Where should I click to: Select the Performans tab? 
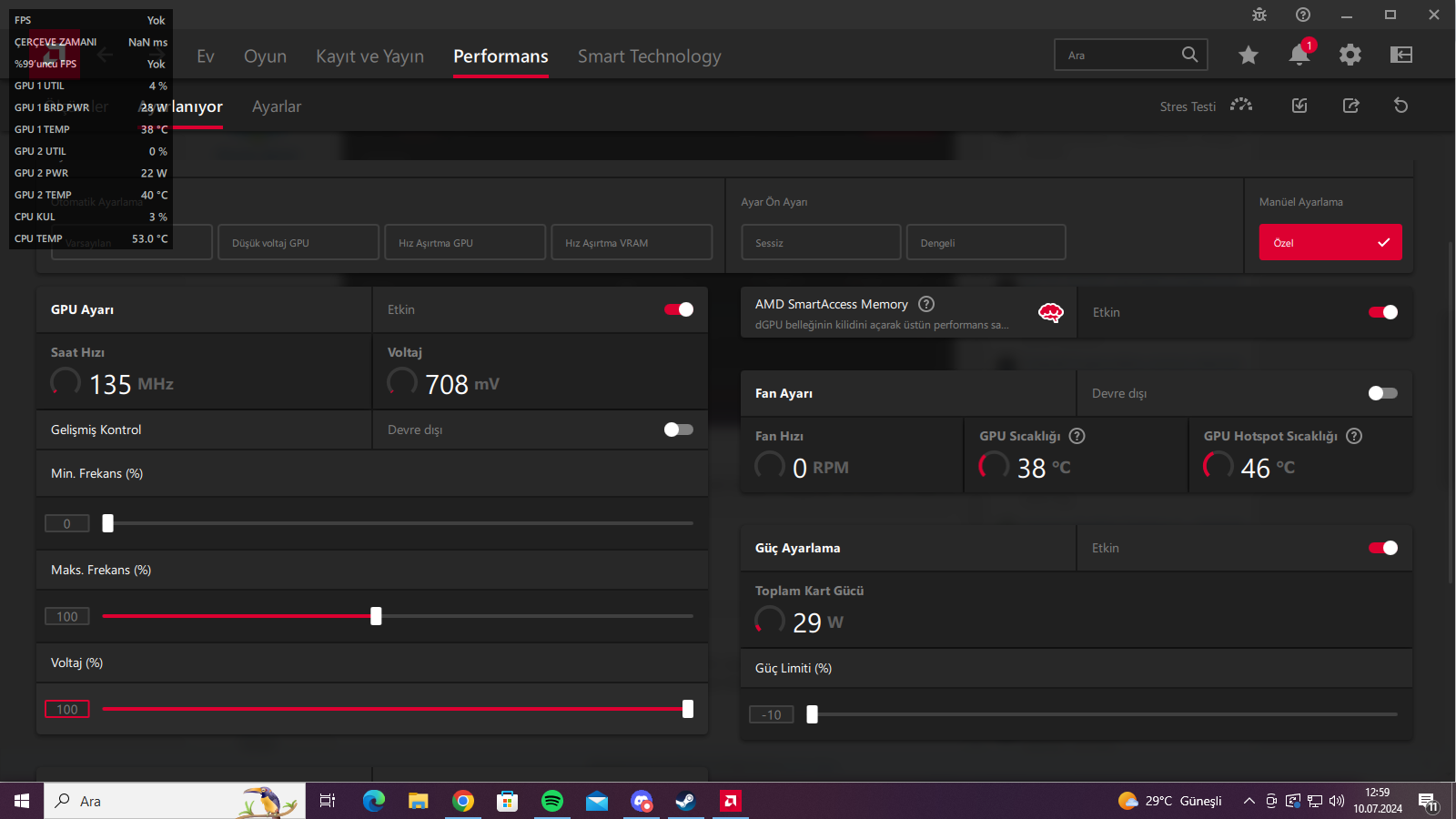(500, 56)
